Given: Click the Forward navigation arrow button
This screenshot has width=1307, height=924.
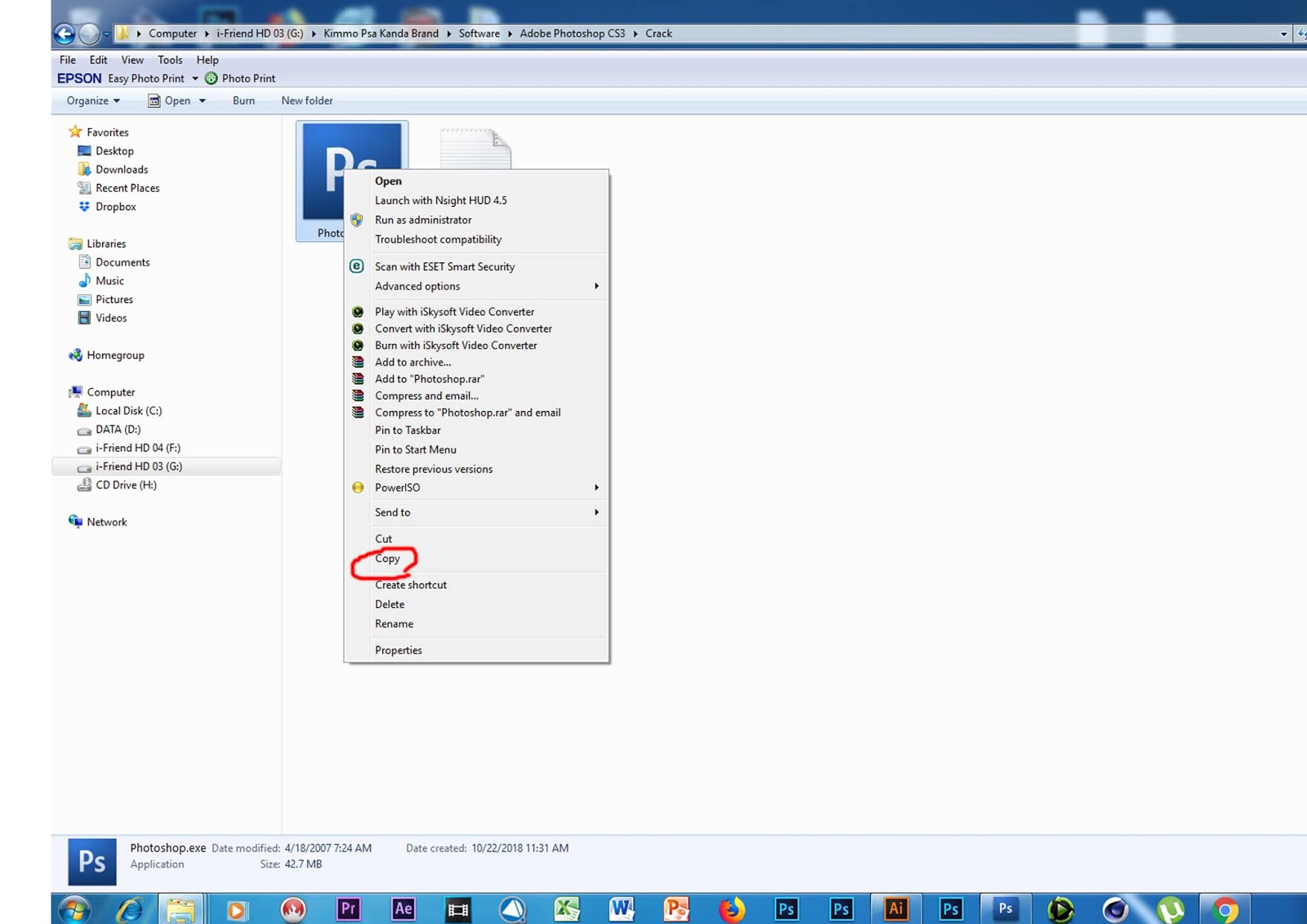Looking at the screenshot, I should [89, 33].
